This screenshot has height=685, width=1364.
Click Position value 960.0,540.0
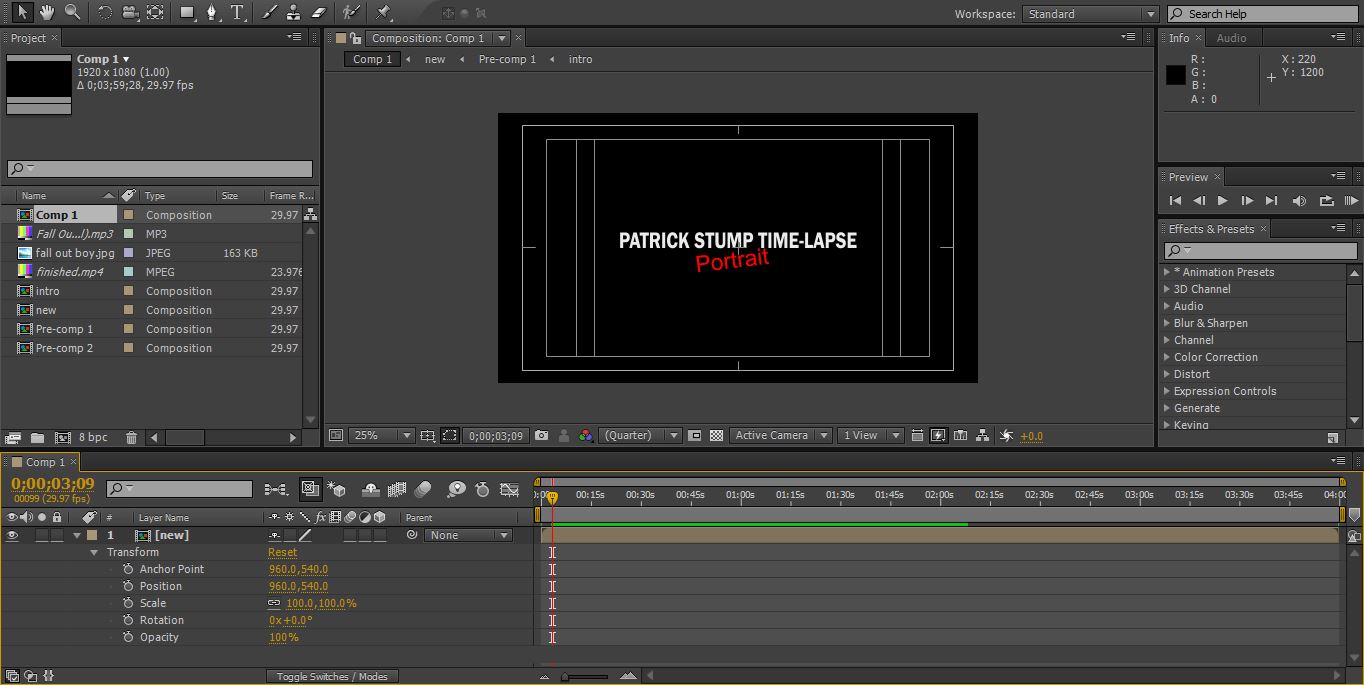(298, 586)
